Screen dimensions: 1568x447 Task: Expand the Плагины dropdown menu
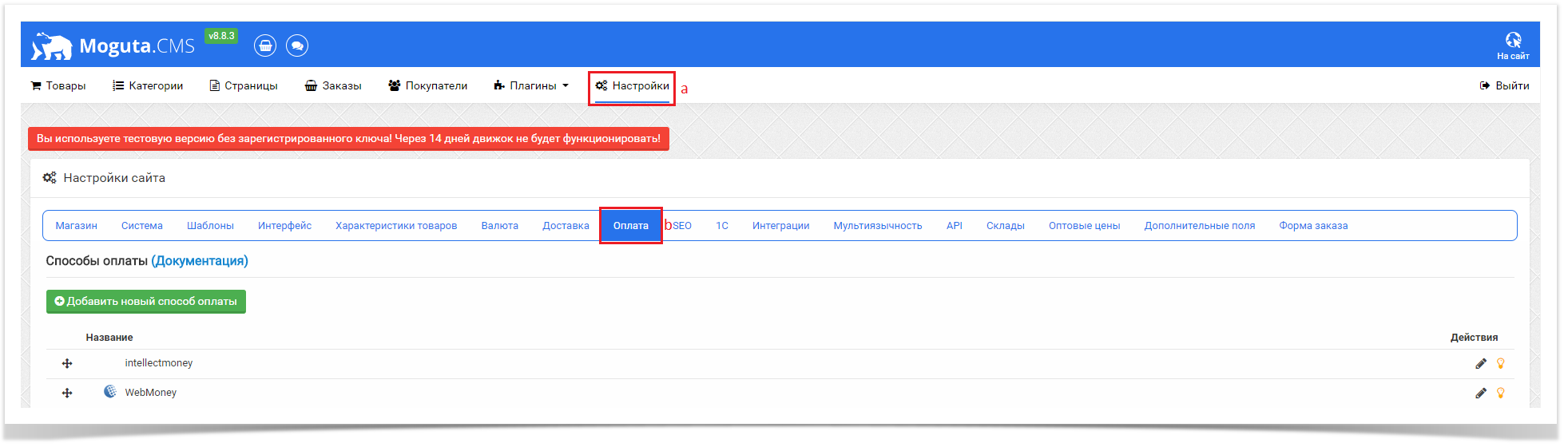[531, 86]
